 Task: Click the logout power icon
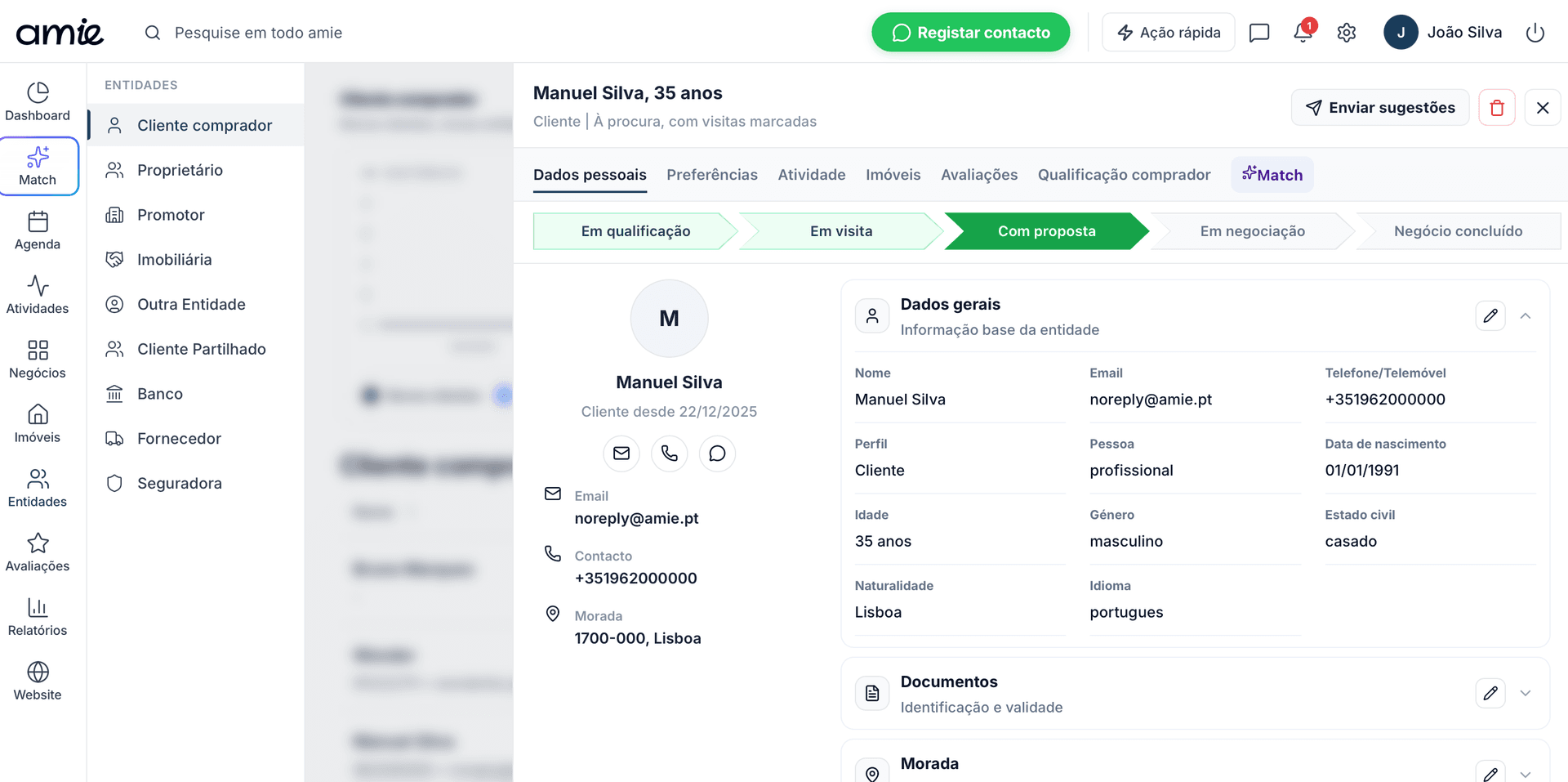coord(1535,33)
